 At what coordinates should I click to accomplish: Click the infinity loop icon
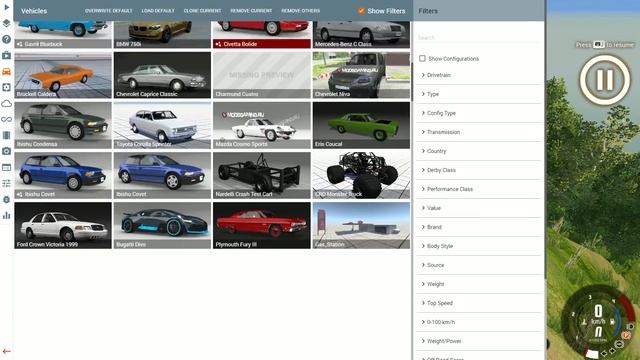pos(7,119)
